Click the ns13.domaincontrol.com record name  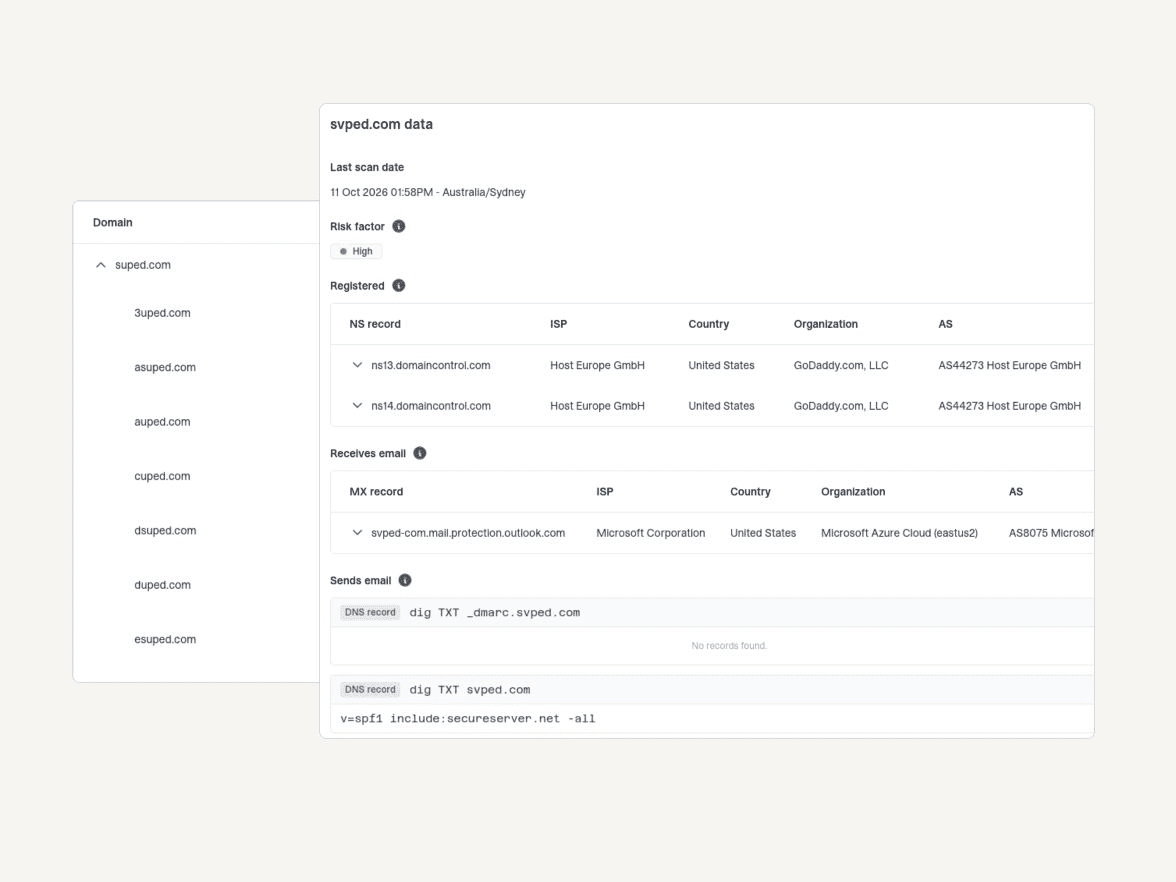pyautogui.click(x=430, y=365)
